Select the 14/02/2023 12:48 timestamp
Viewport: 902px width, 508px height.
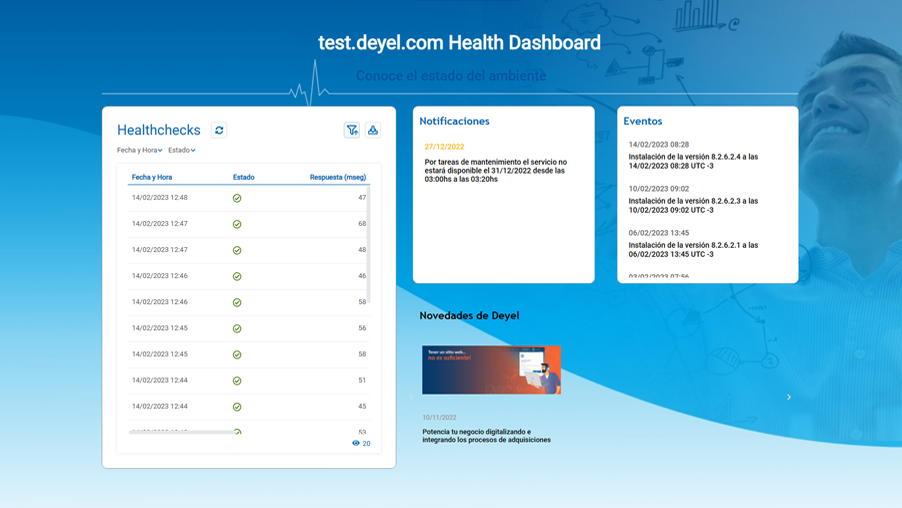160,197
